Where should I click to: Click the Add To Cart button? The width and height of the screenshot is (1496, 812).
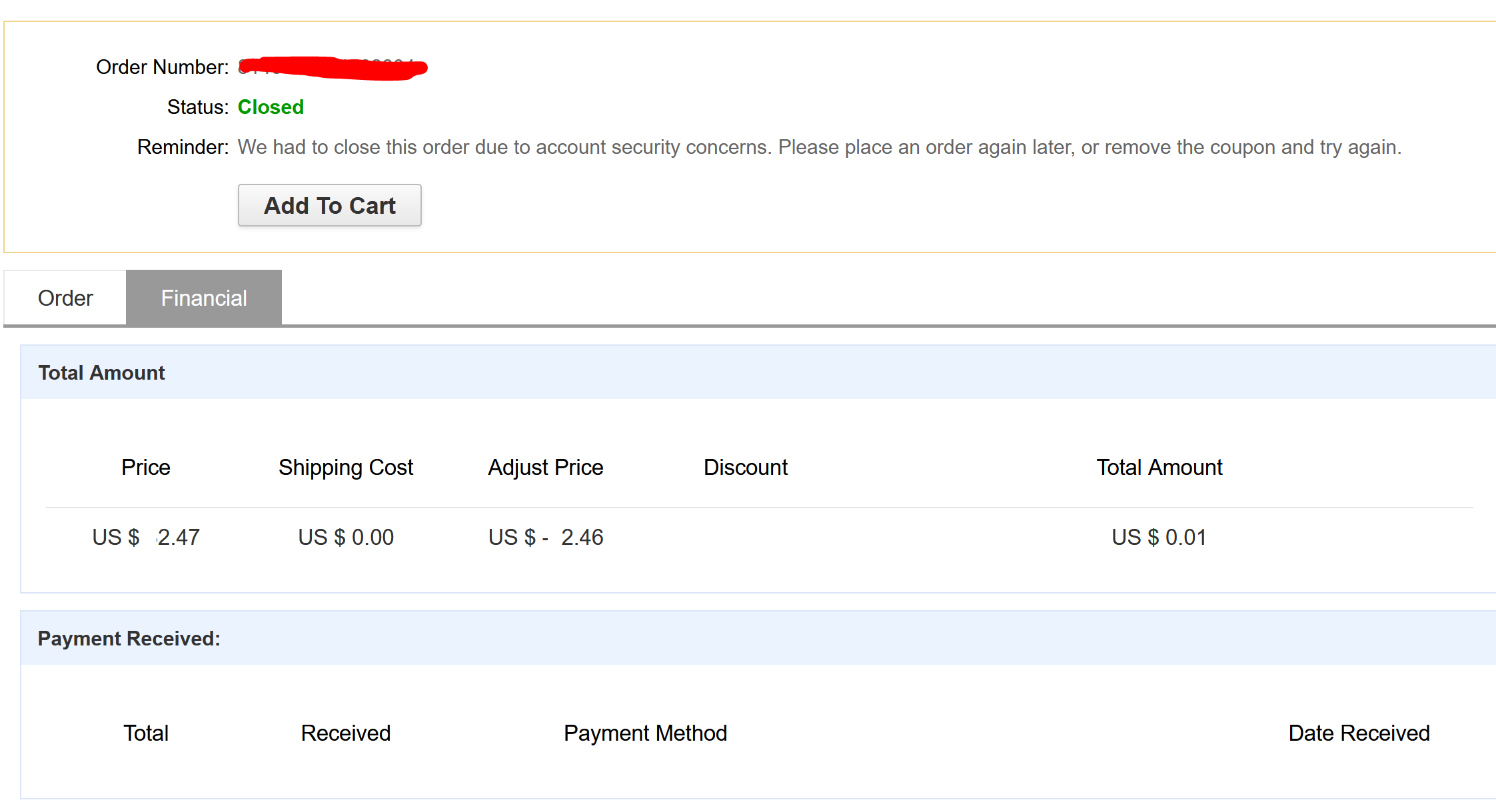(x=329, y=205)
